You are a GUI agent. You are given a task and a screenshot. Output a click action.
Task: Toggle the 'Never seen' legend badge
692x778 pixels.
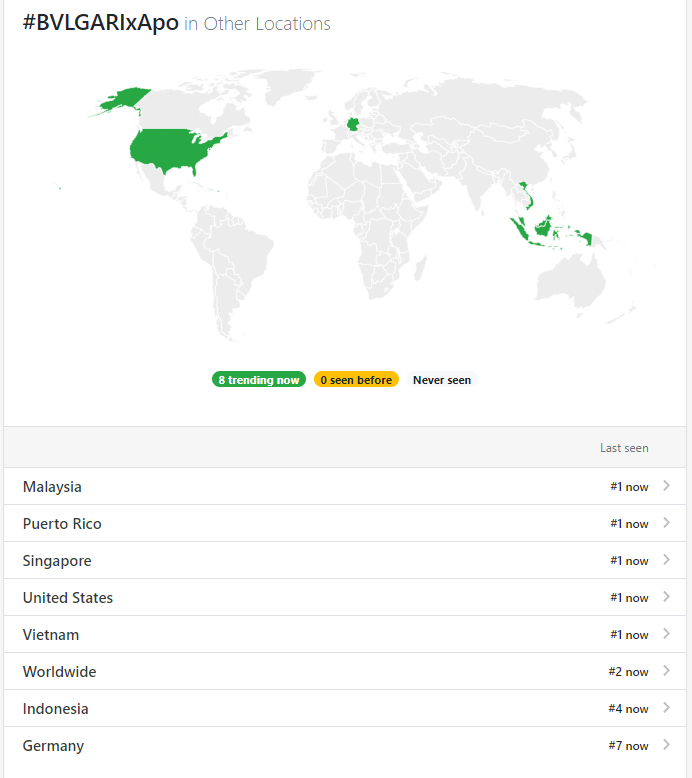(x=442, y=380)
